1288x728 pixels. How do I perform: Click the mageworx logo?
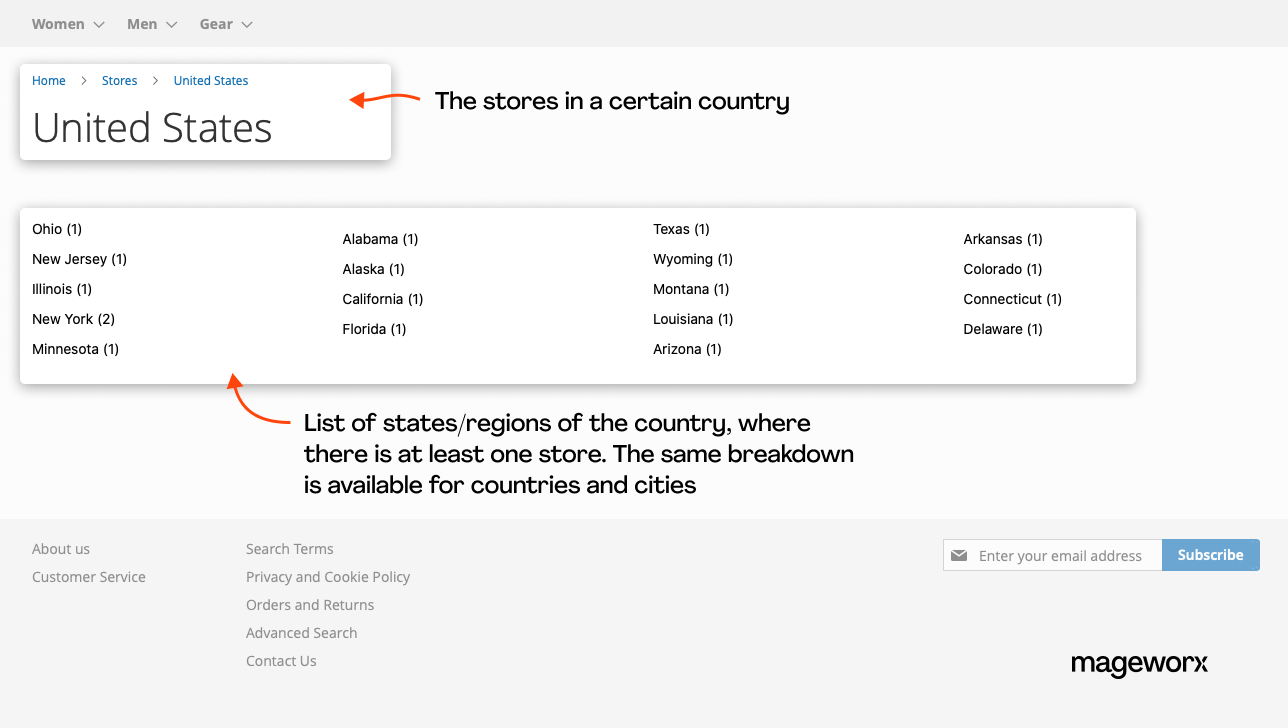coord(1139,664)
